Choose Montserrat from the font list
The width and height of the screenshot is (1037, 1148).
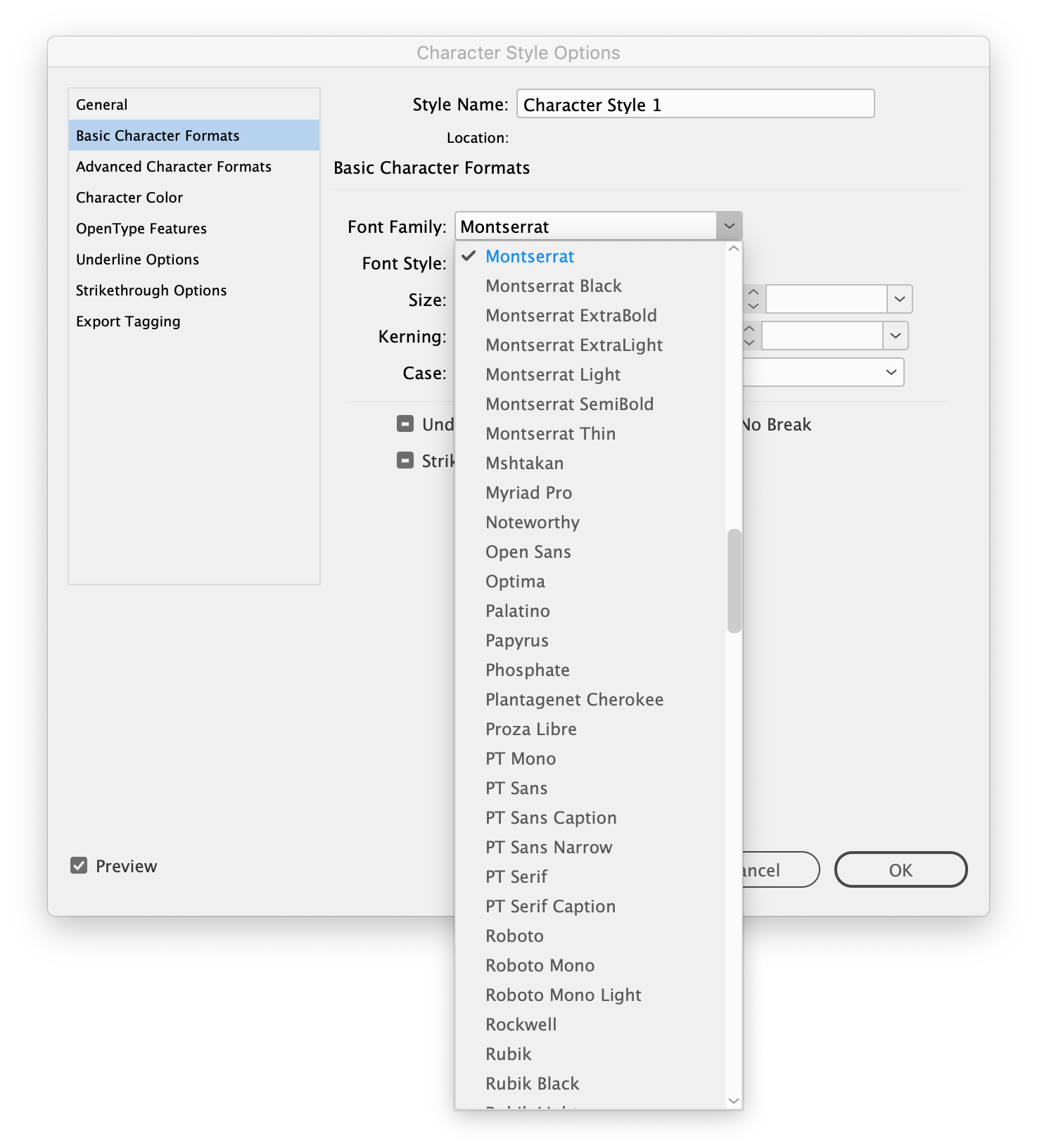coord(590,257)
